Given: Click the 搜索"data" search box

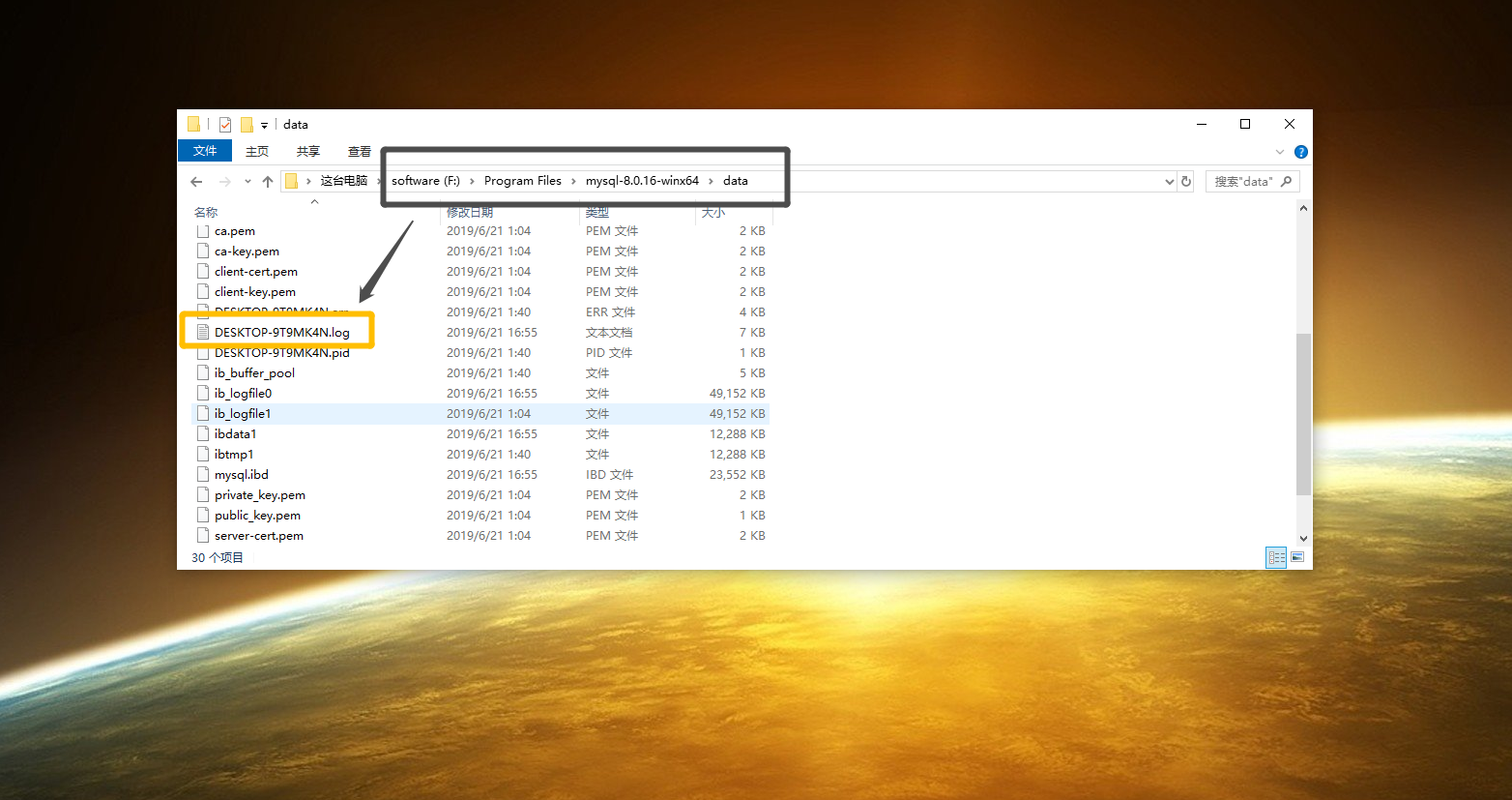Looking at the screenshot, I should pyautogui.click(x=1253, y=182).
